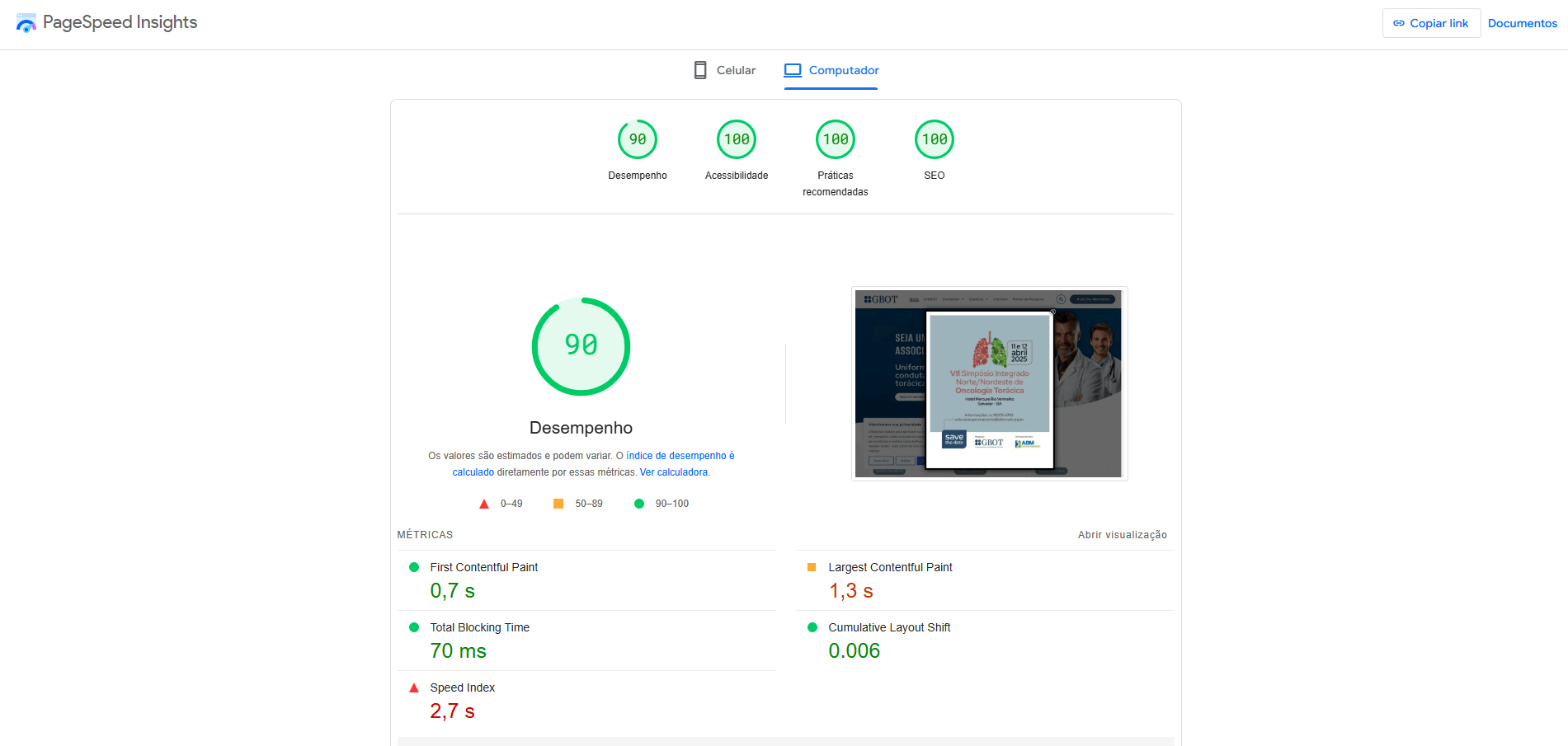Select the Computador tab
Screen dimensions: 1568x746
pos(831,70)
